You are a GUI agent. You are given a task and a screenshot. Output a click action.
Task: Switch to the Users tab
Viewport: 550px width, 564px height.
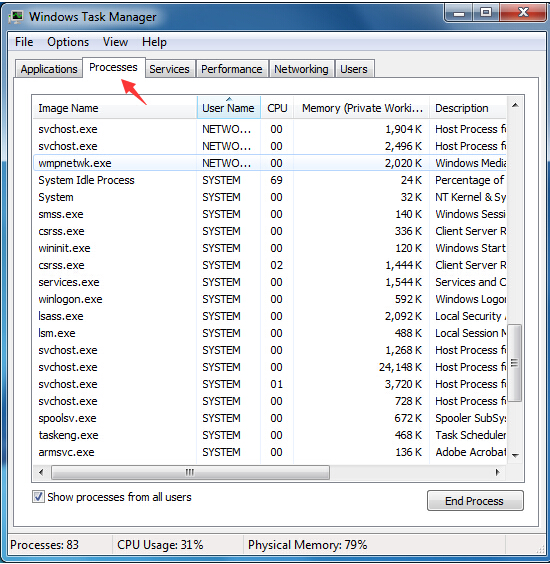(x=354, y=69)
